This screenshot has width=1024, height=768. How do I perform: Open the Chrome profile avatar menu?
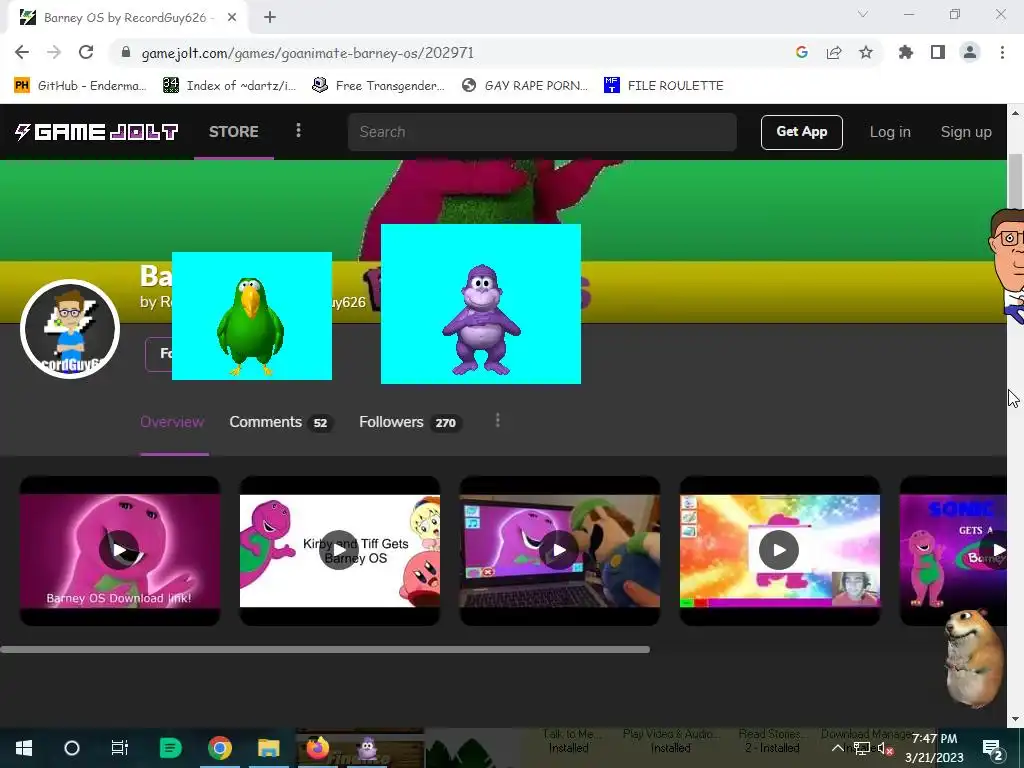[970, 52]
